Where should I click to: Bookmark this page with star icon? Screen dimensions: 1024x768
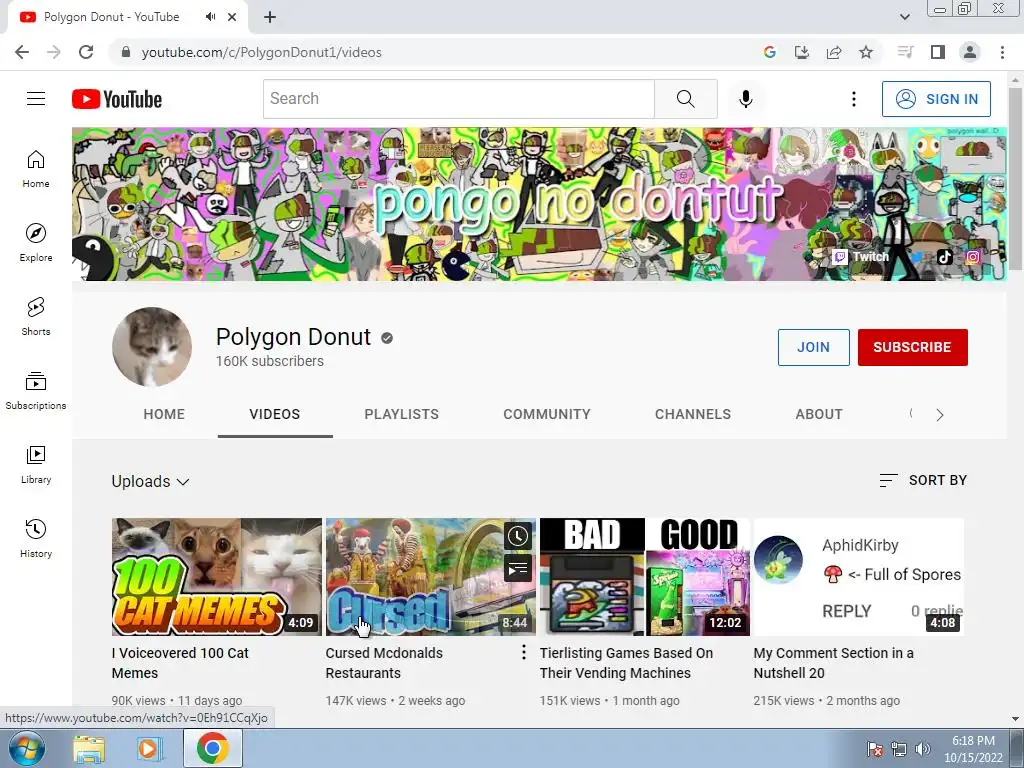pyautogui.click(x=866, y=52)
